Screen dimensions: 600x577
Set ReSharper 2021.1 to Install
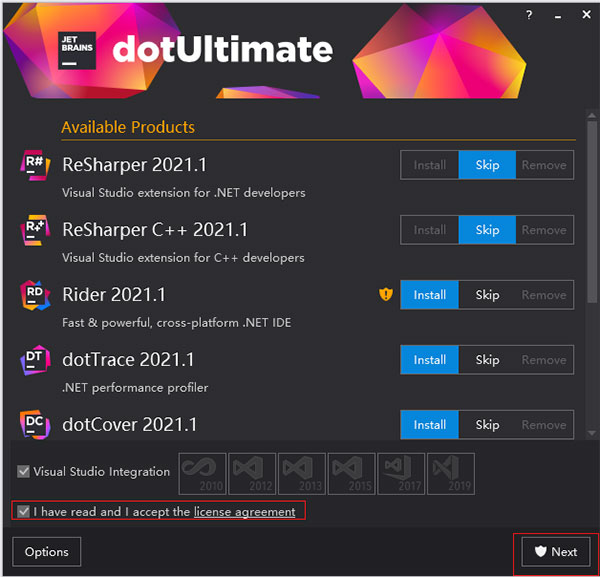click(x=430, y=165)
